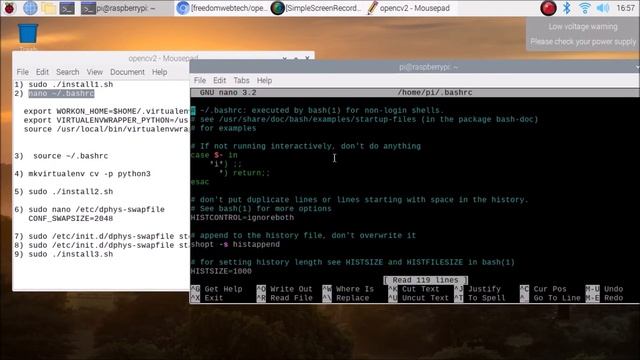640x360 pixels.
Task: Launch the web browser globe icon
Action: coord(30,8)
